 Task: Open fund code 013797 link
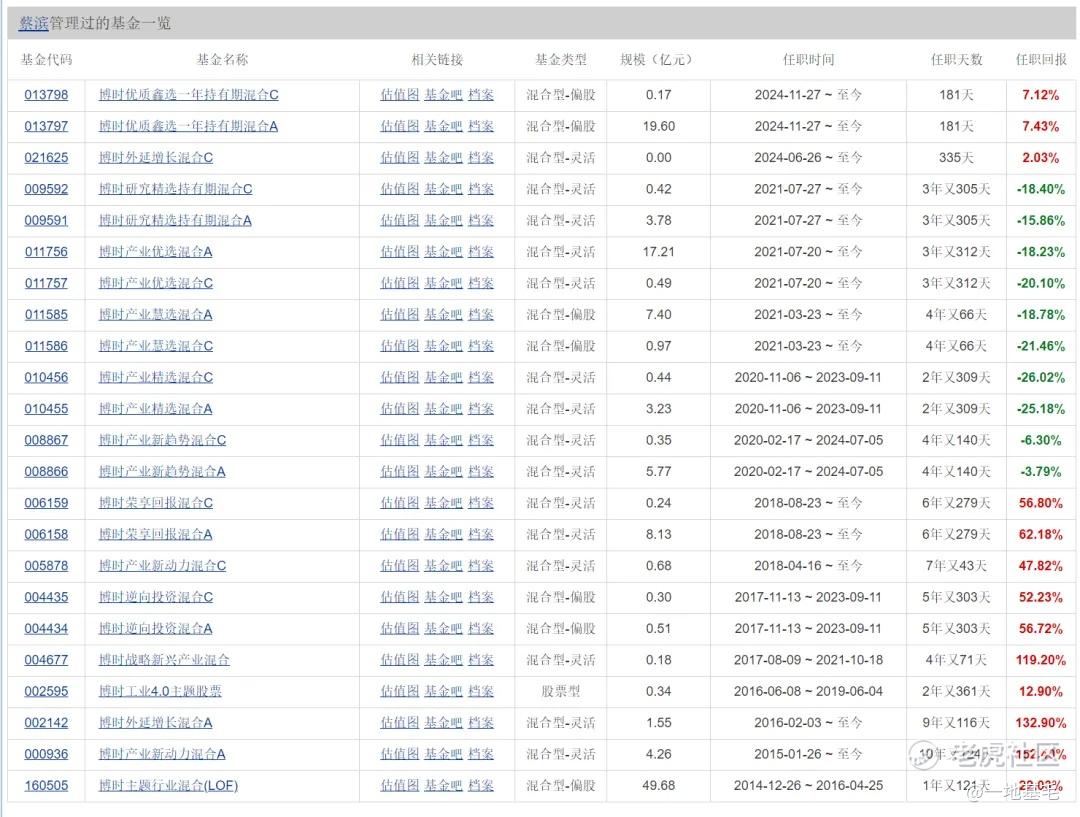coord(46,126)
